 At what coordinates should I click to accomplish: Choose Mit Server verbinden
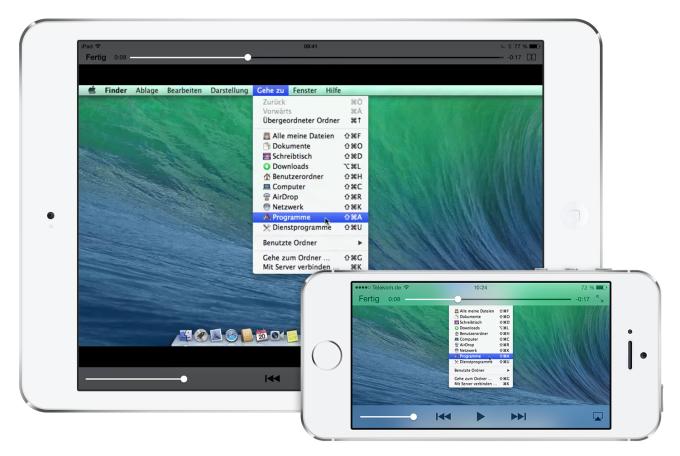pos(311,267)
